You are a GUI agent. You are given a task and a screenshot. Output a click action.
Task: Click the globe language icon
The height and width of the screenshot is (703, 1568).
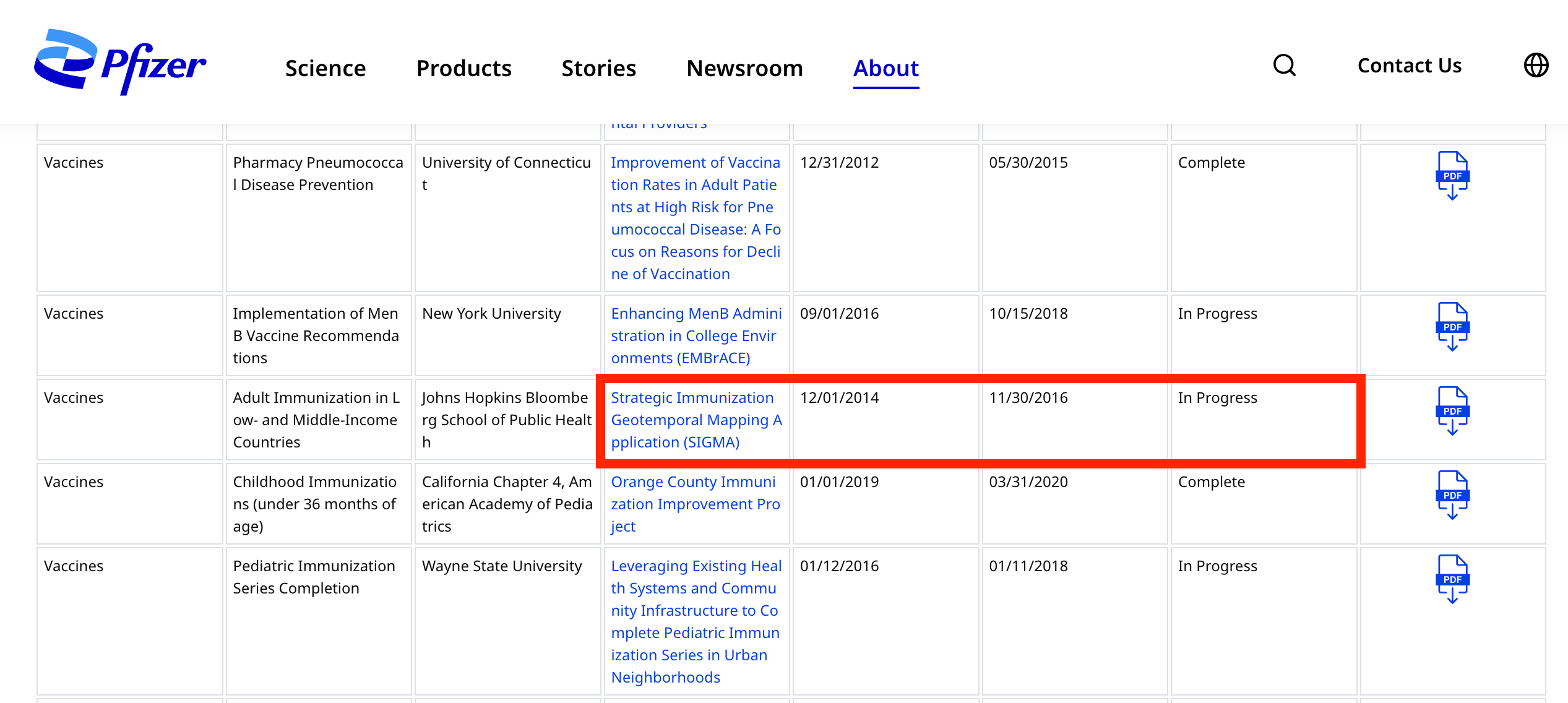coord(1535,65)
